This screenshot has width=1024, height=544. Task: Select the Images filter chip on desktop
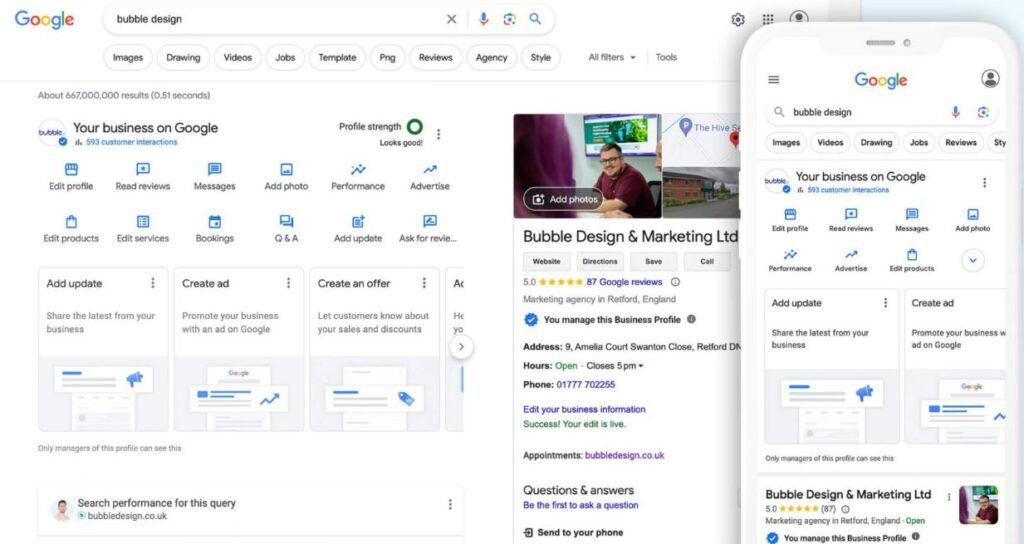click(128, 57)
